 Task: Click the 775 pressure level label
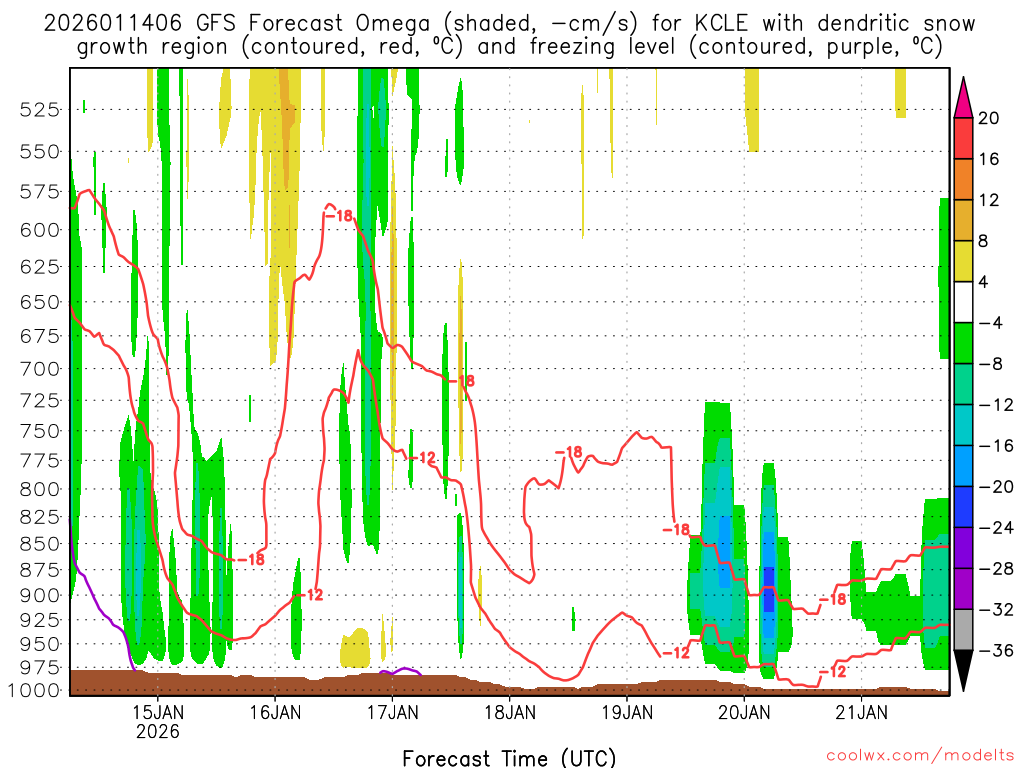point(40,460)
